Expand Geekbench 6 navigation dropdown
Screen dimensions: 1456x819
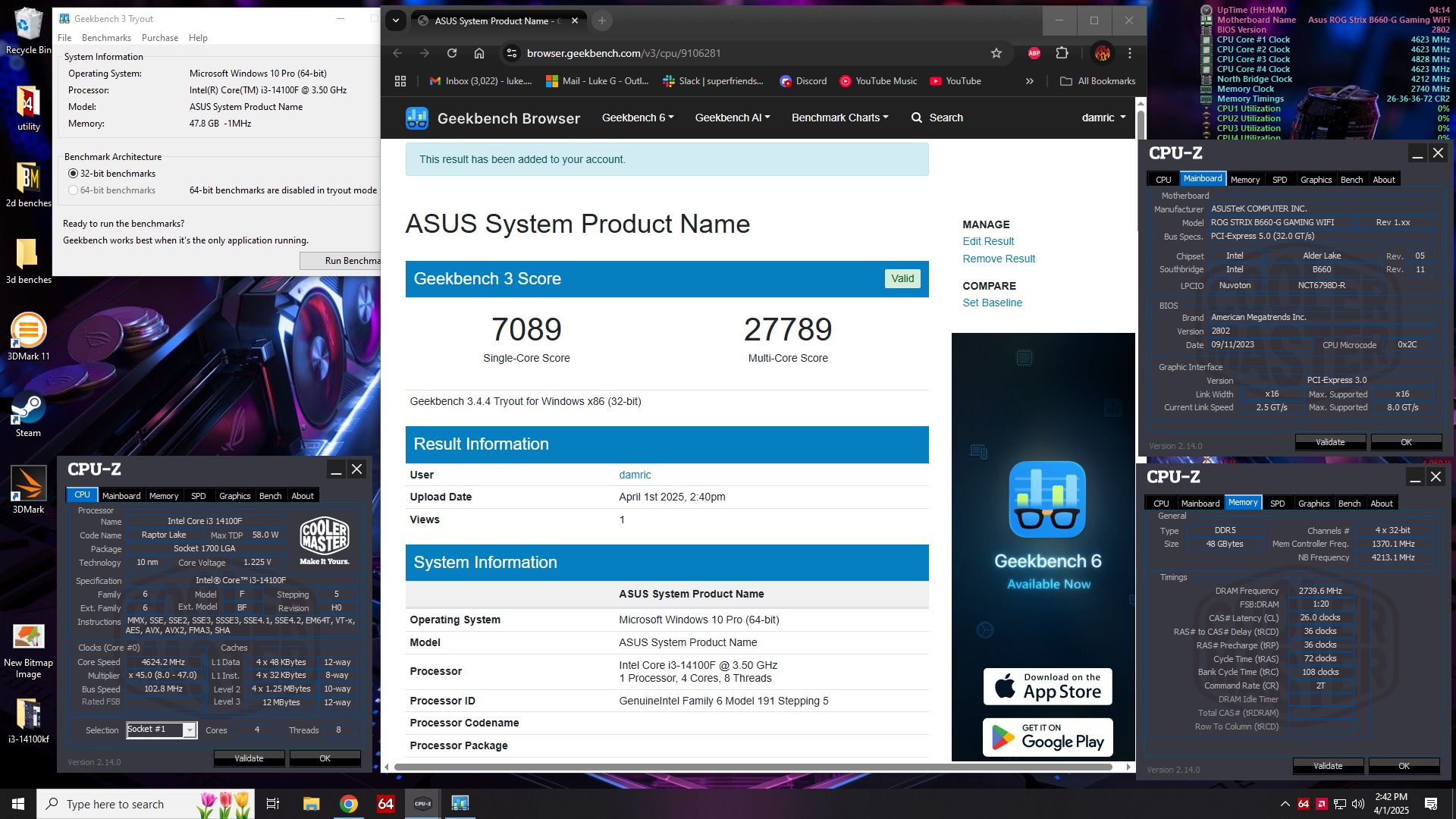(638, 118)
